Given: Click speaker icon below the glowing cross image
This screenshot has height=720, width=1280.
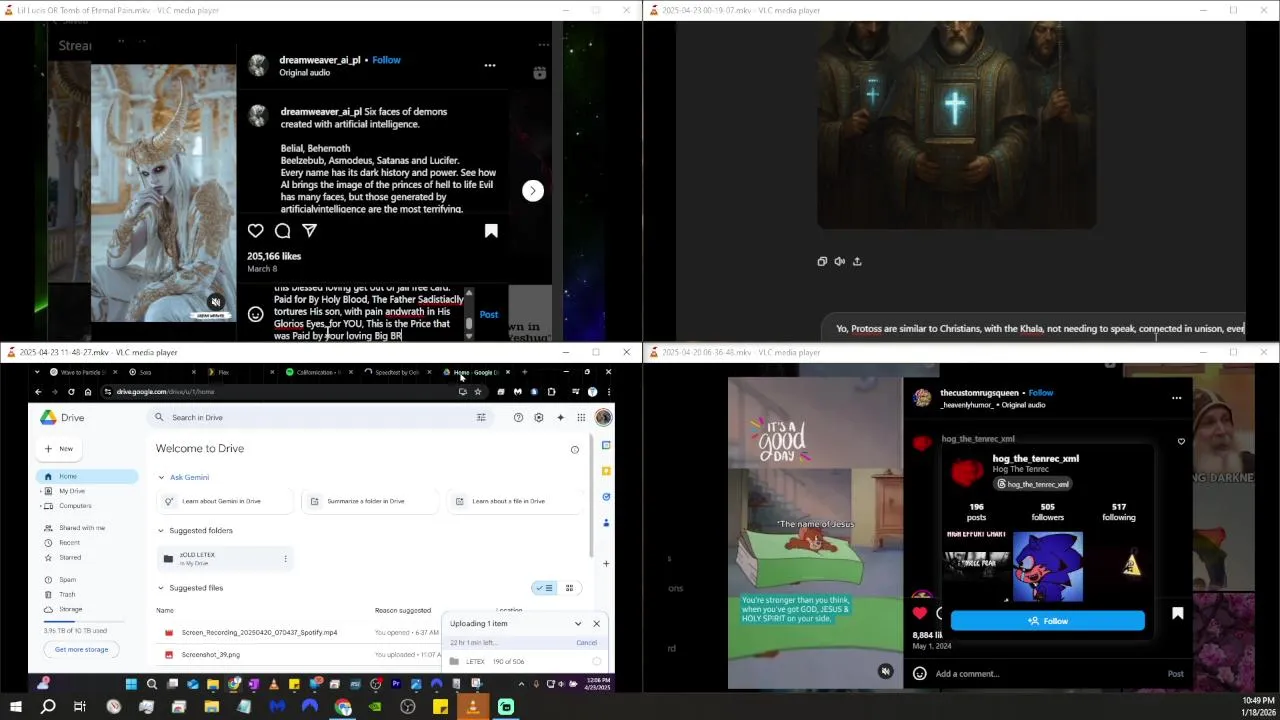Looking at the screenshot, I should [839, 261].
